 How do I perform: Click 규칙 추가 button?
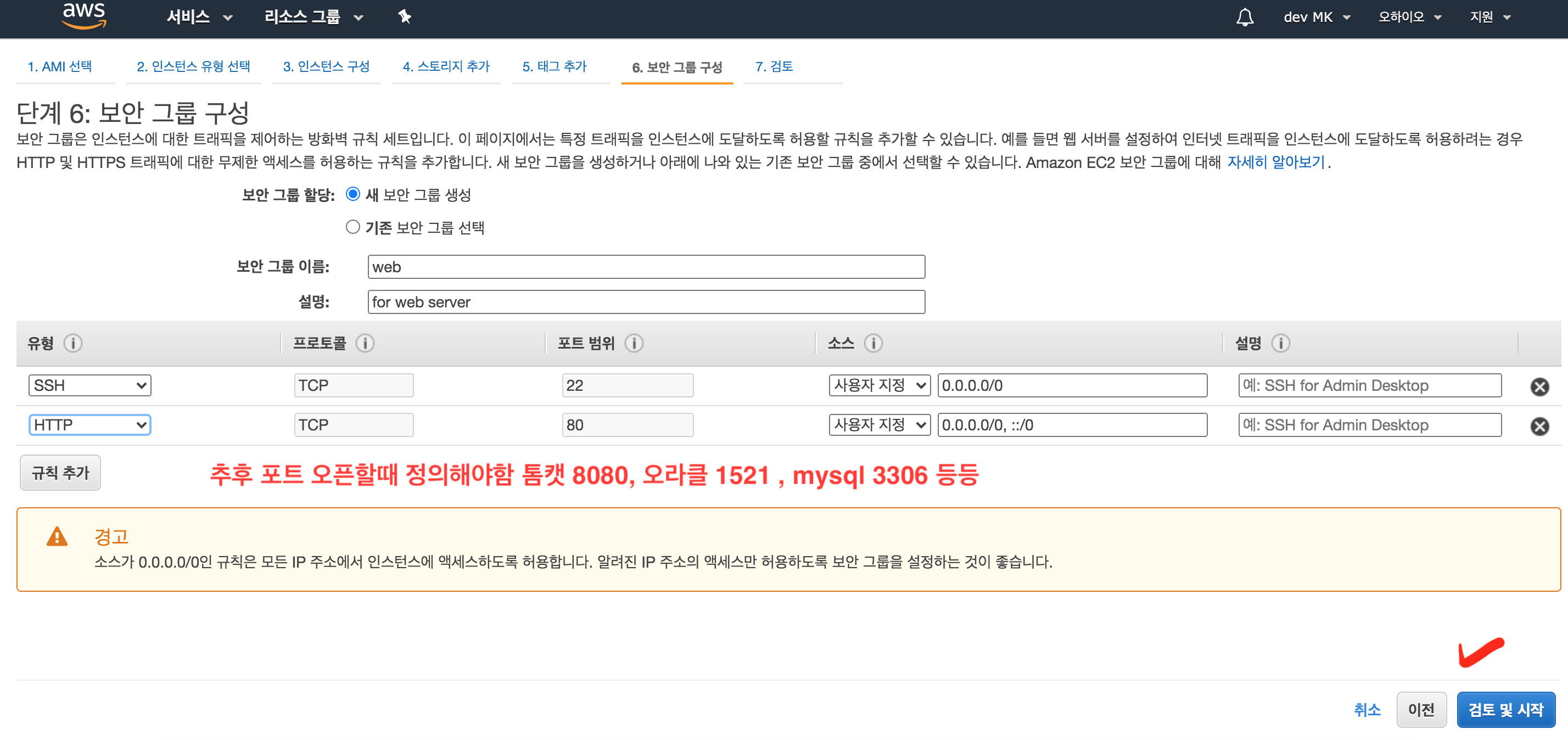click(x=60, y=472)
